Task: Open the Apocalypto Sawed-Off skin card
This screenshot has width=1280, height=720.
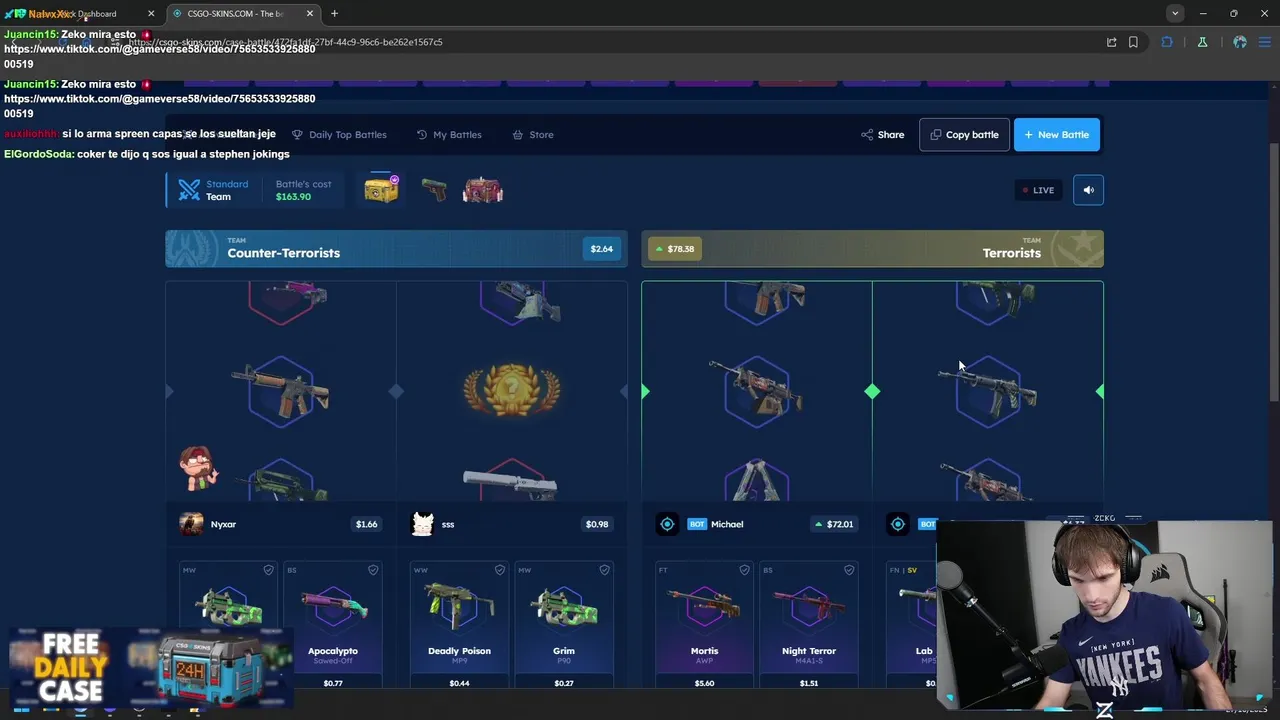Action: 333,625
